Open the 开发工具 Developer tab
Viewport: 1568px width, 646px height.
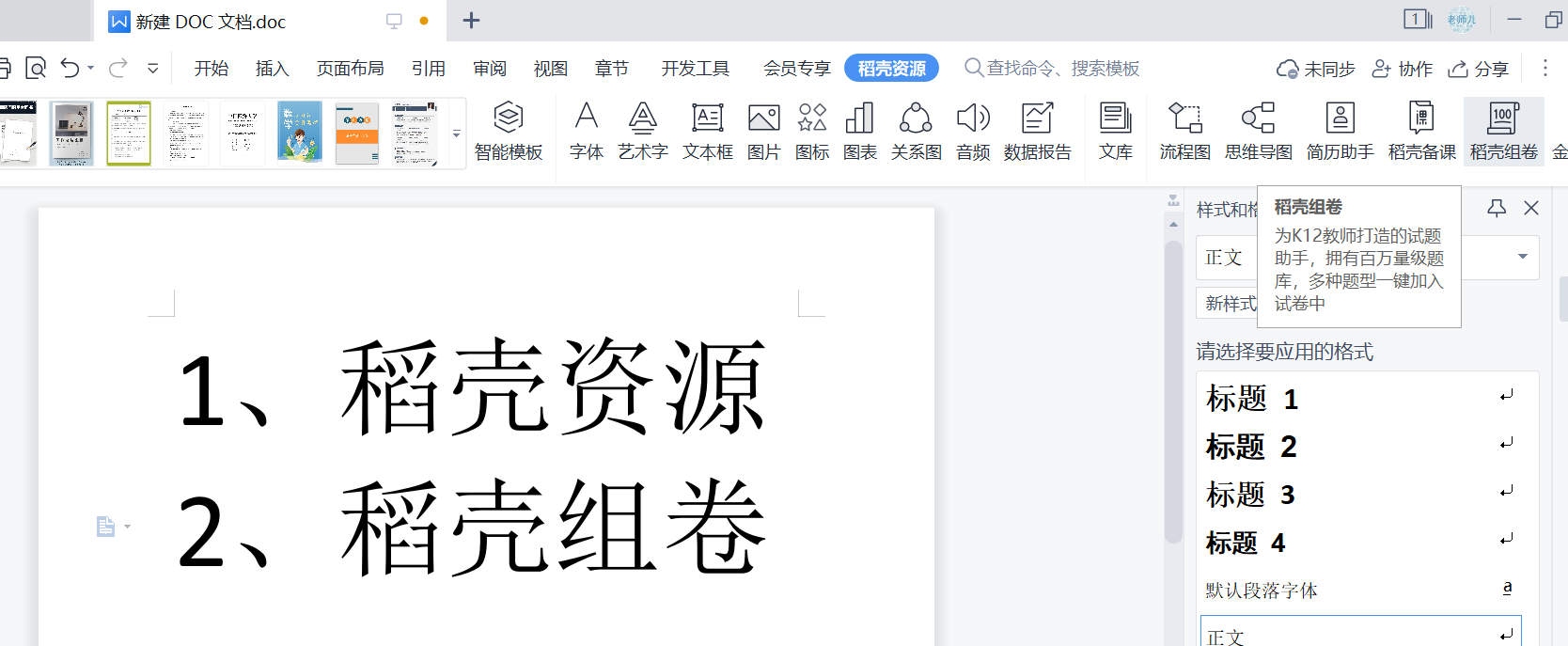point(696,69)
